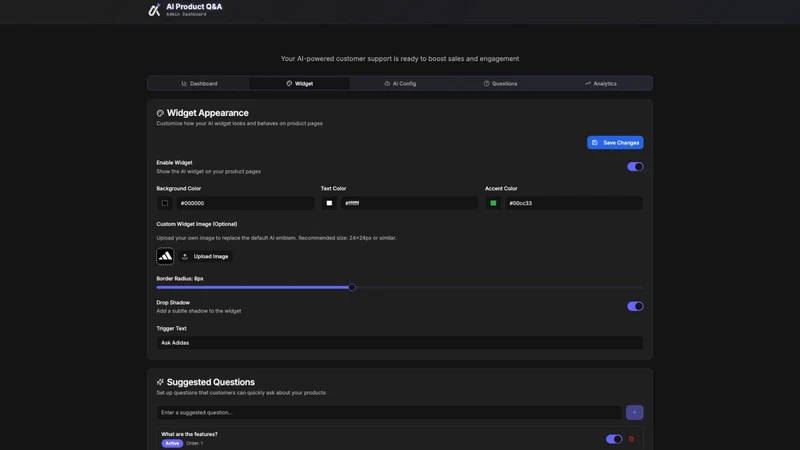Click the Active badge on features question

pyautogui.click(x=172, y=443)
